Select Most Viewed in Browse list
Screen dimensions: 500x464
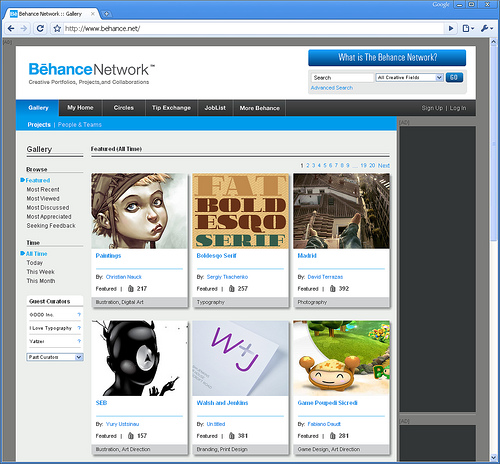pyautogui.click(x=43, y=198)
